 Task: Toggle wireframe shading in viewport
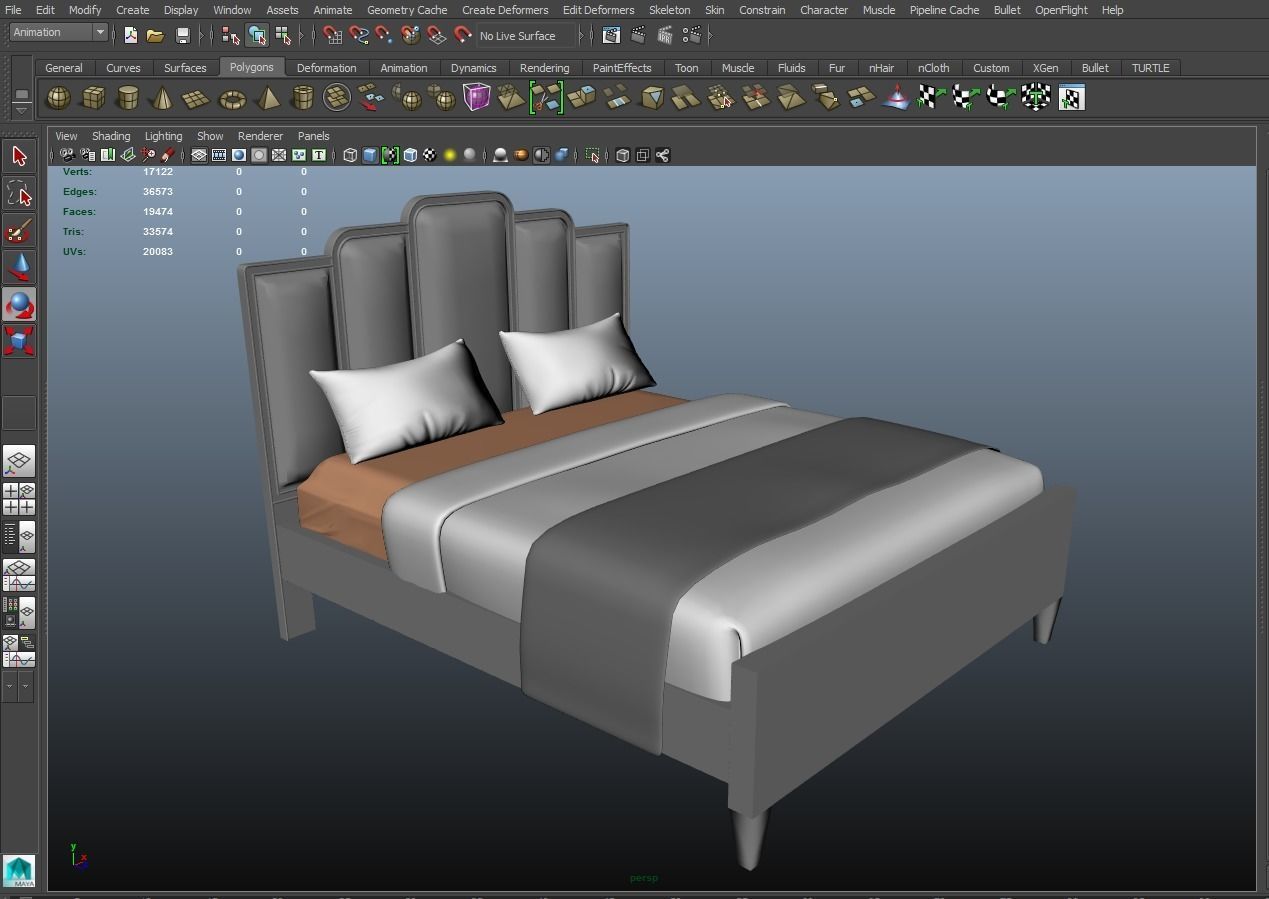tap(350, 155)
